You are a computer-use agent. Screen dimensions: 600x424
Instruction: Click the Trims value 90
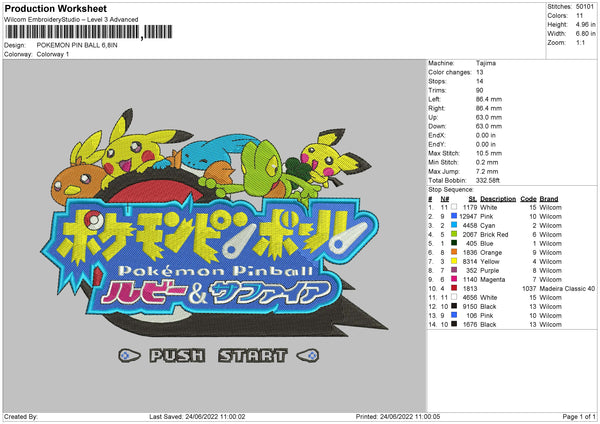pyautogui.click(x=479, y=90)
